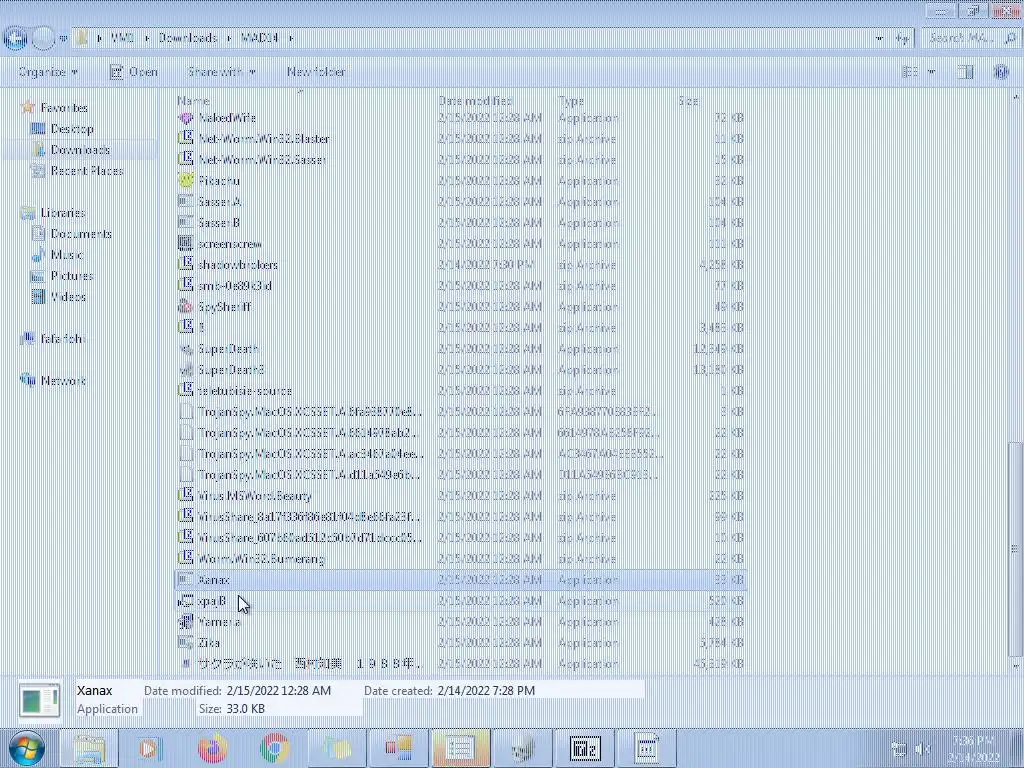
Task: Open Windows Media Player taskbar icon
Action: [151, 748]
